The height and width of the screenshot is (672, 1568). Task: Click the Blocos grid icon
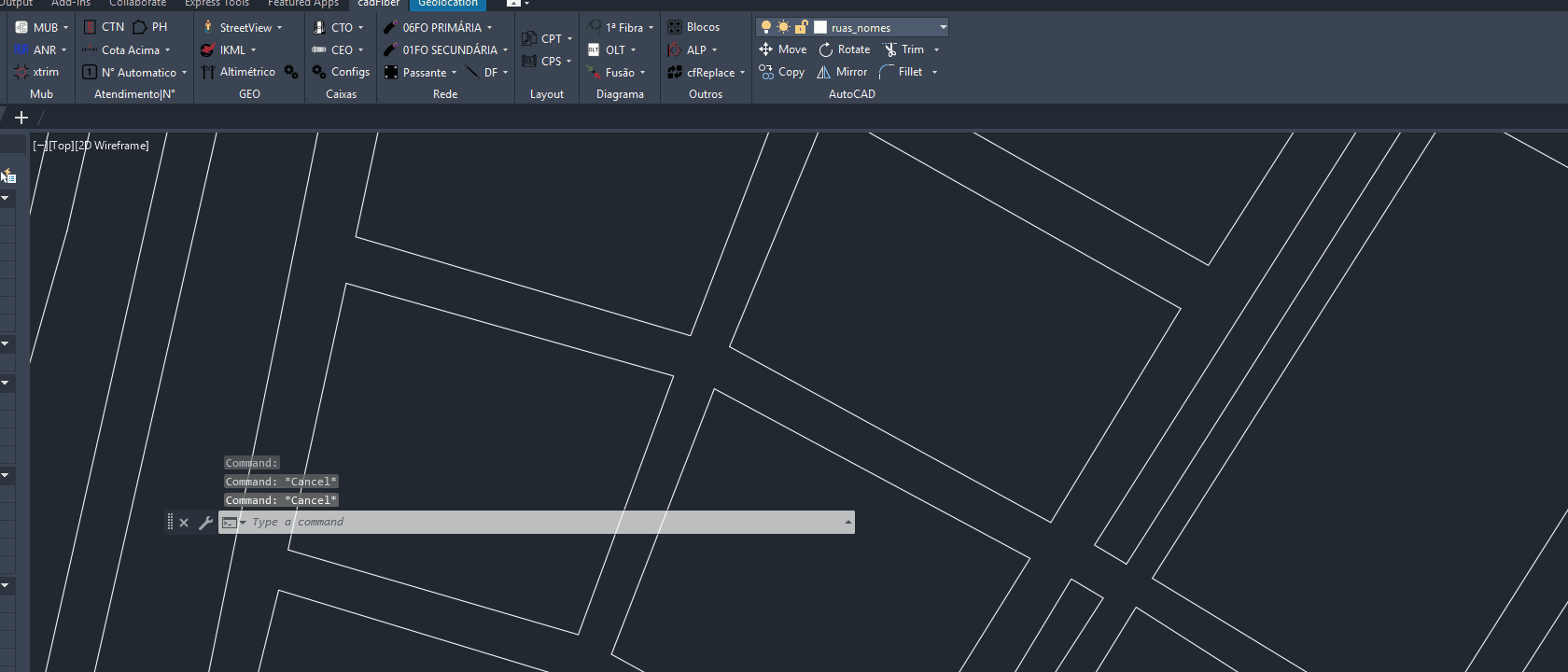click(x=674, y=27)
